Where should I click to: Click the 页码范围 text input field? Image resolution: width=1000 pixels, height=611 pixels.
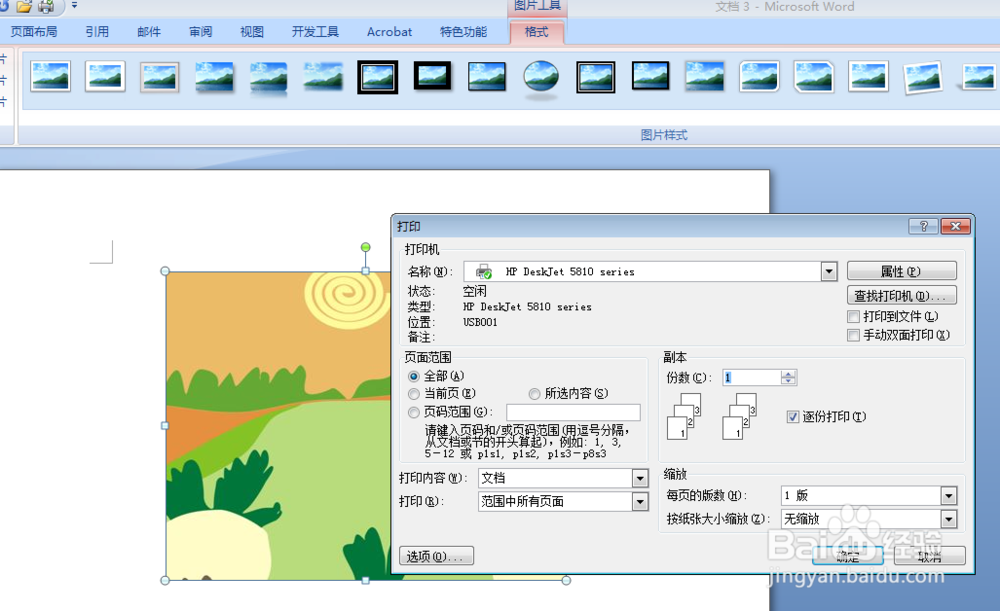[x=573, y=412]
